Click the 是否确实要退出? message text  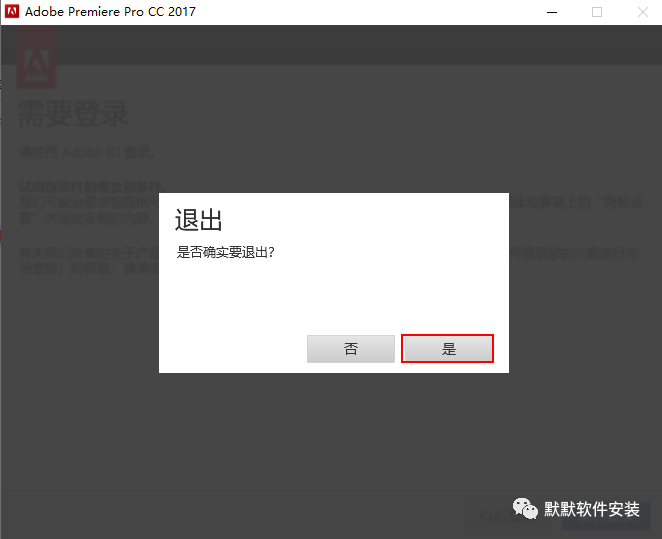(x=226, y=252)
